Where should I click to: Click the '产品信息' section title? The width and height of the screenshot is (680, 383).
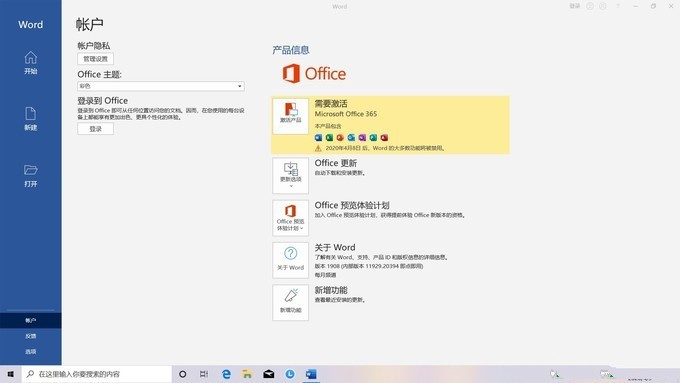[x=291, y=50]
